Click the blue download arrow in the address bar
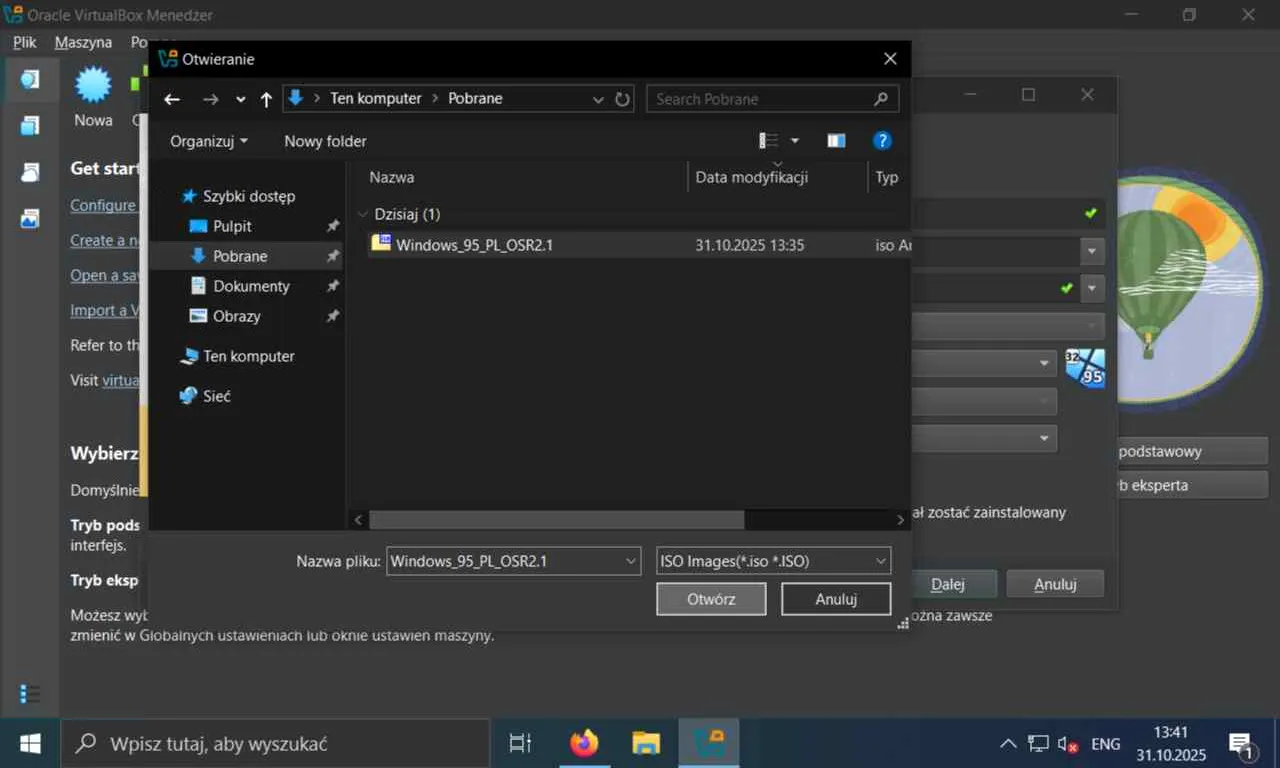This screenshot has width=1280, height=768. (x=295, y=98)
